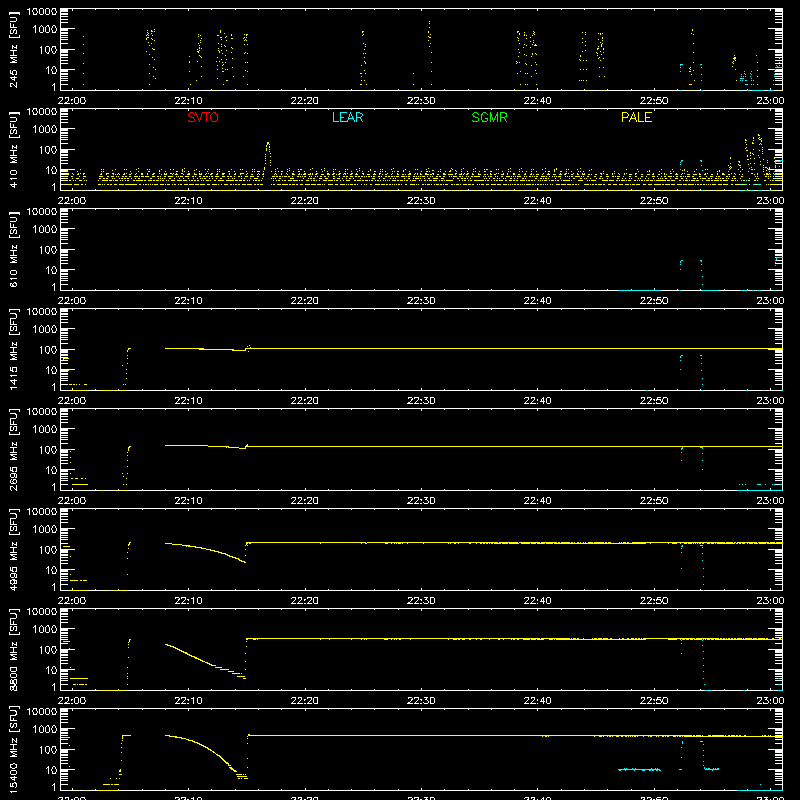Select the 100 y-axis value of 15400 MHz panel
Image resolution: width=800 pixels, height=800 pixels.
48,750
